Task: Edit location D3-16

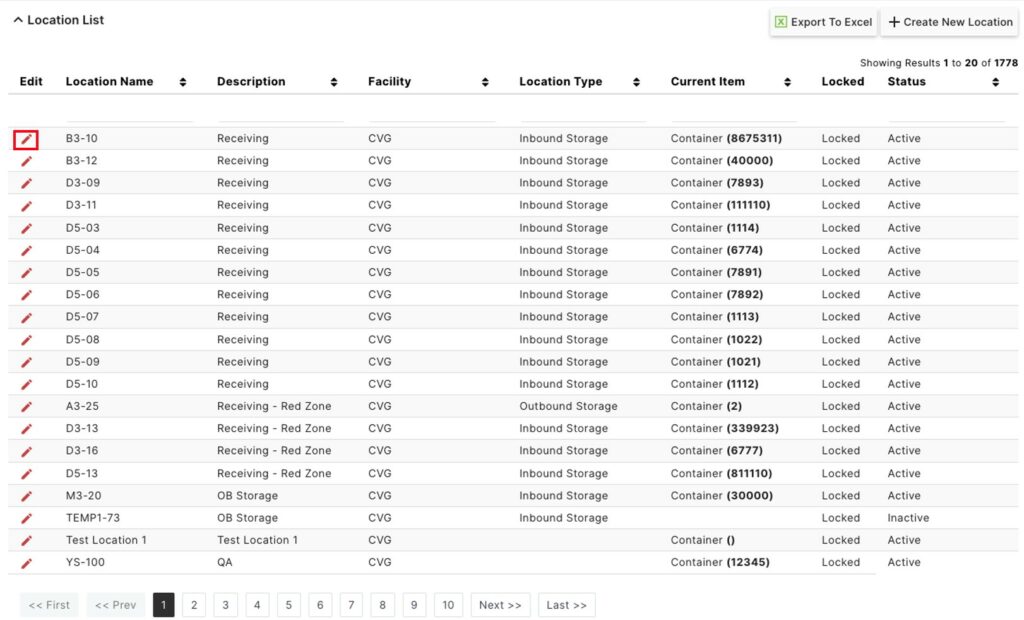Action: (26, 451)
